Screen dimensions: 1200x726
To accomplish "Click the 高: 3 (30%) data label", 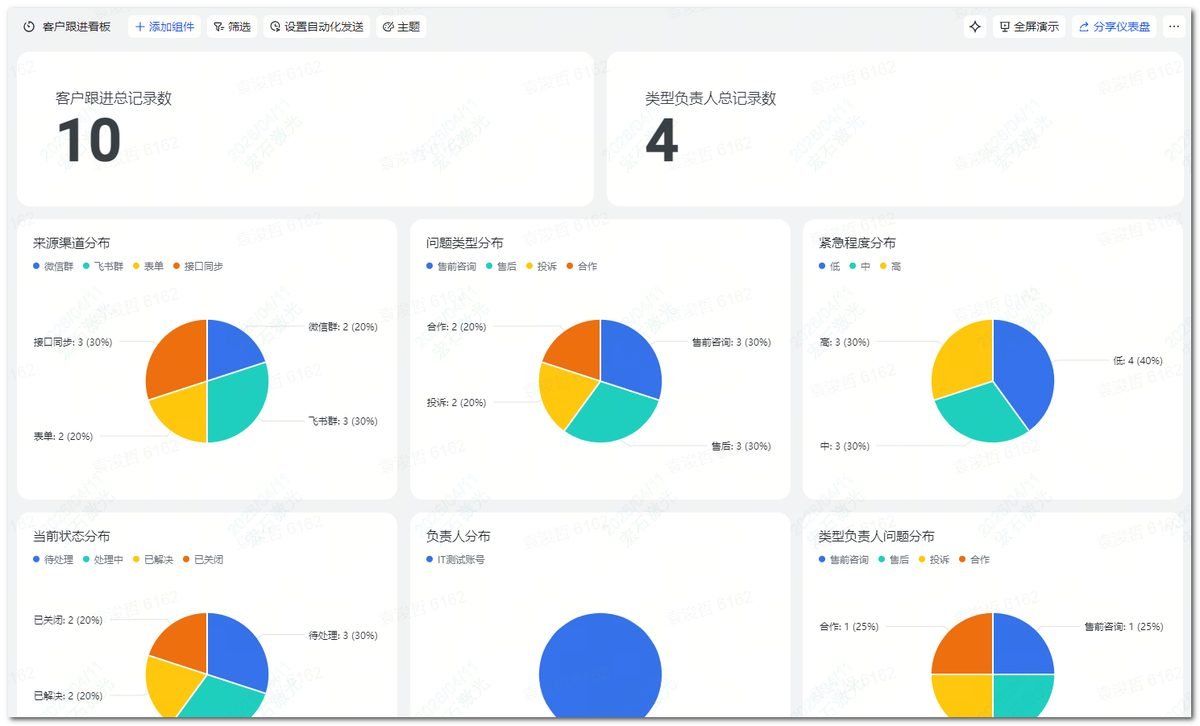I will click(844, 342).
